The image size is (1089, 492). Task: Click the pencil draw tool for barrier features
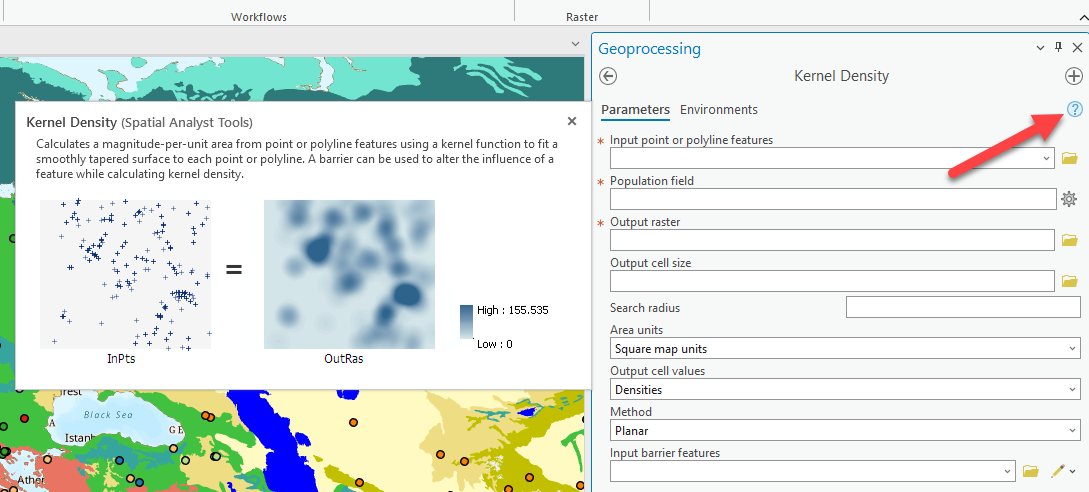(1057, 471)
